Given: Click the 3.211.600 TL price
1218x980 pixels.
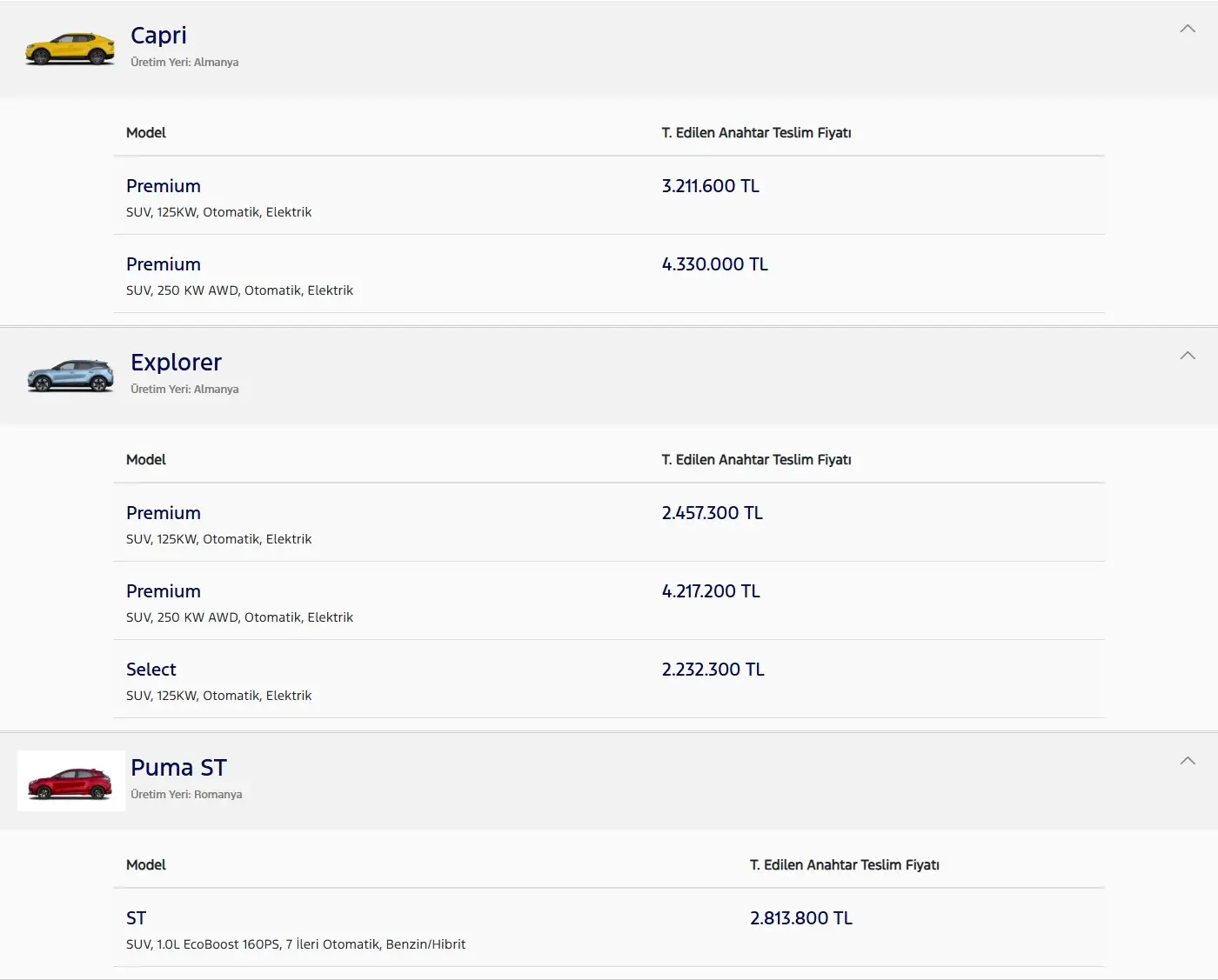Looking at the screenshot, I should point(711,186).
